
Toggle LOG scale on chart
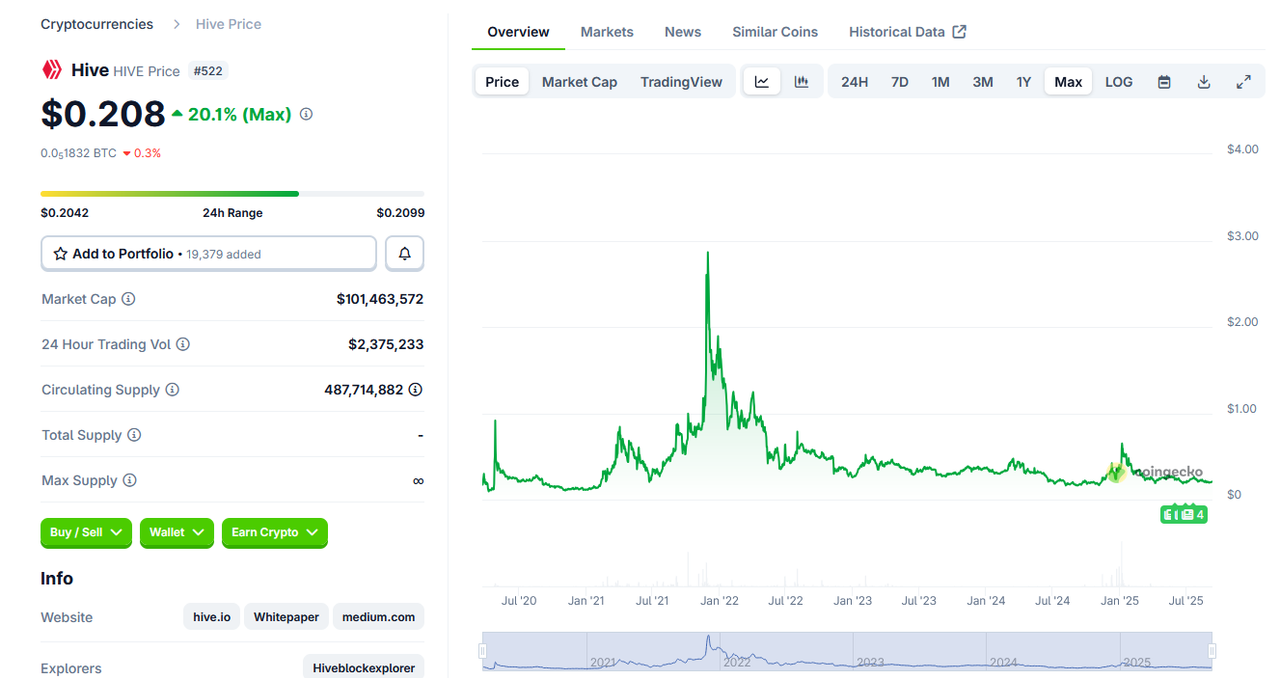click(1119, 82)
